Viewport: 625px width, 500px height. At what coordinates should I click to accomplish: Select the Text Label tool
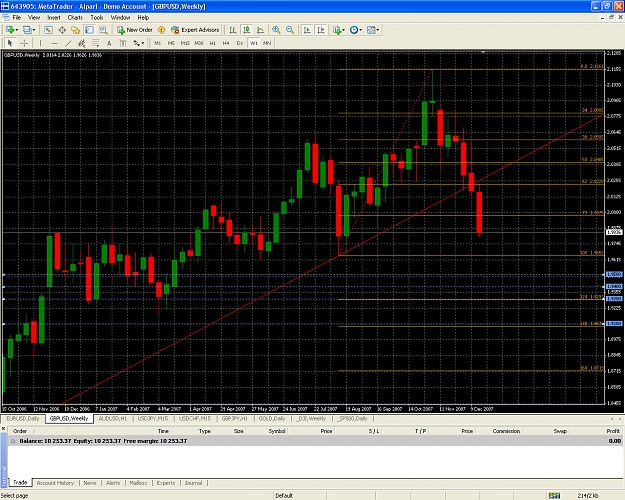tap(123, 43)
